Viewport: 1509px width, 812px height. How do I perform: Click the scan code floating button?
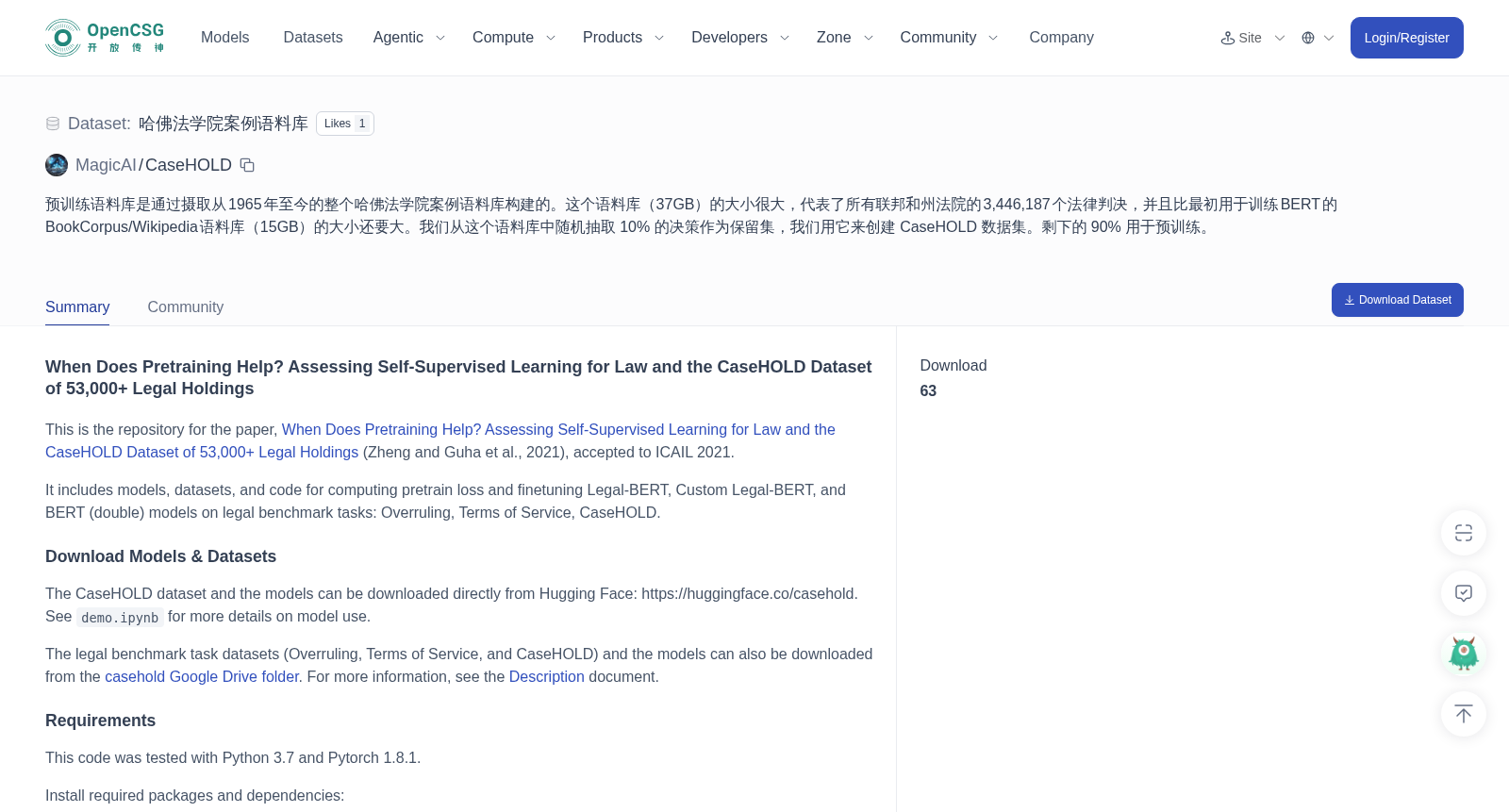[1464, 533]
